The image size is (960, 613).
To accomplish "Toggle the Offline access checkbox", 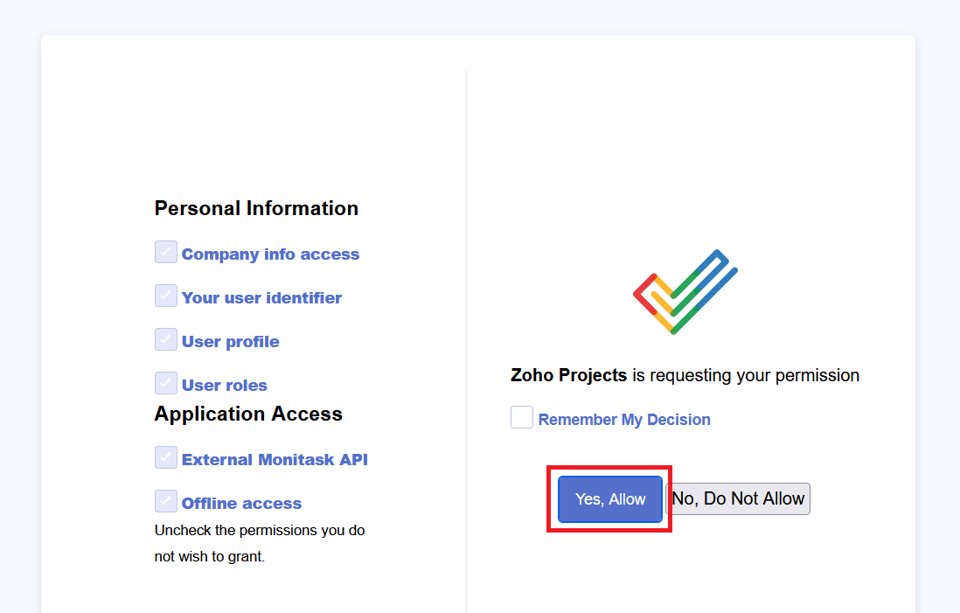I will tap(166, 501).
